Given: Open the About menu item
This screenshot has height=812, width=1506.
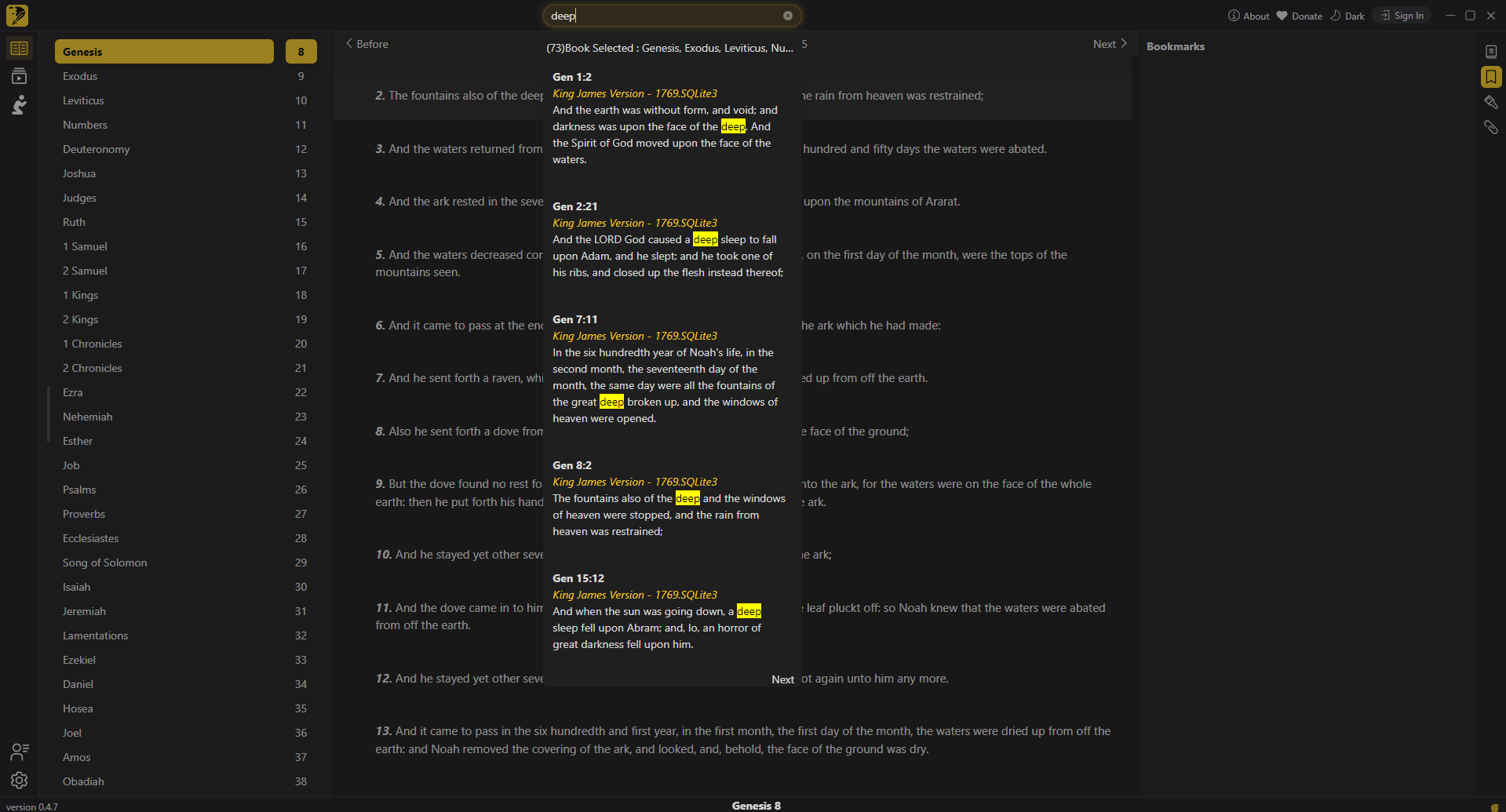Looking at the screenshot, I should pos(1248,15).
